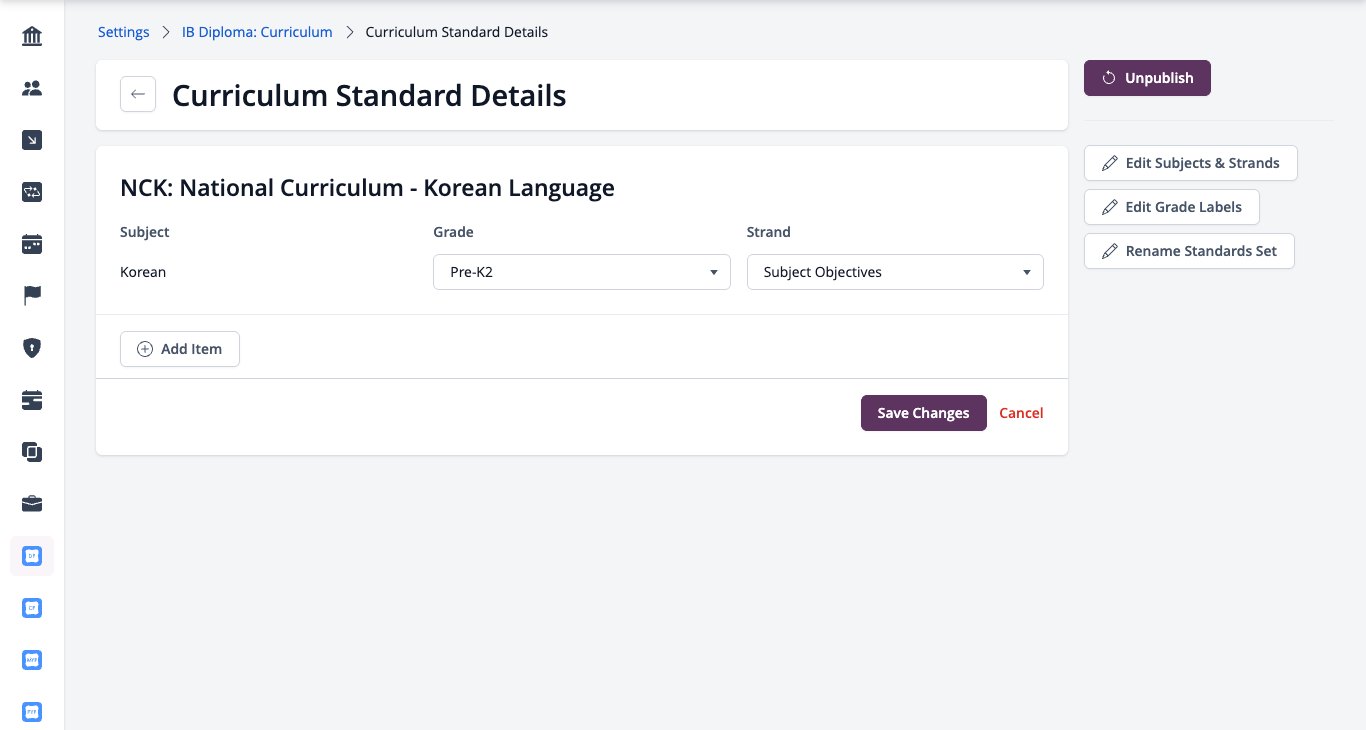Select the MYP programme icon

[32, 660]
